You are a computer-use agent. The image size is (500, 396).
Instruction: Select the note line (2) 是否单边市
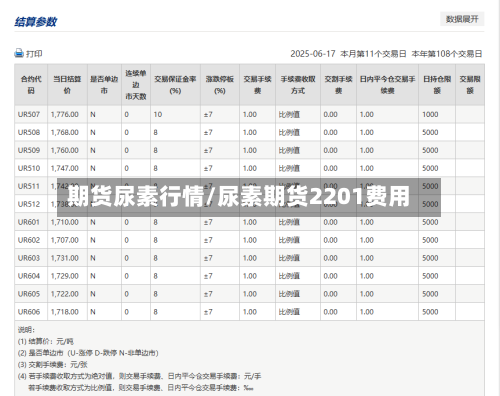click(88, 353)
